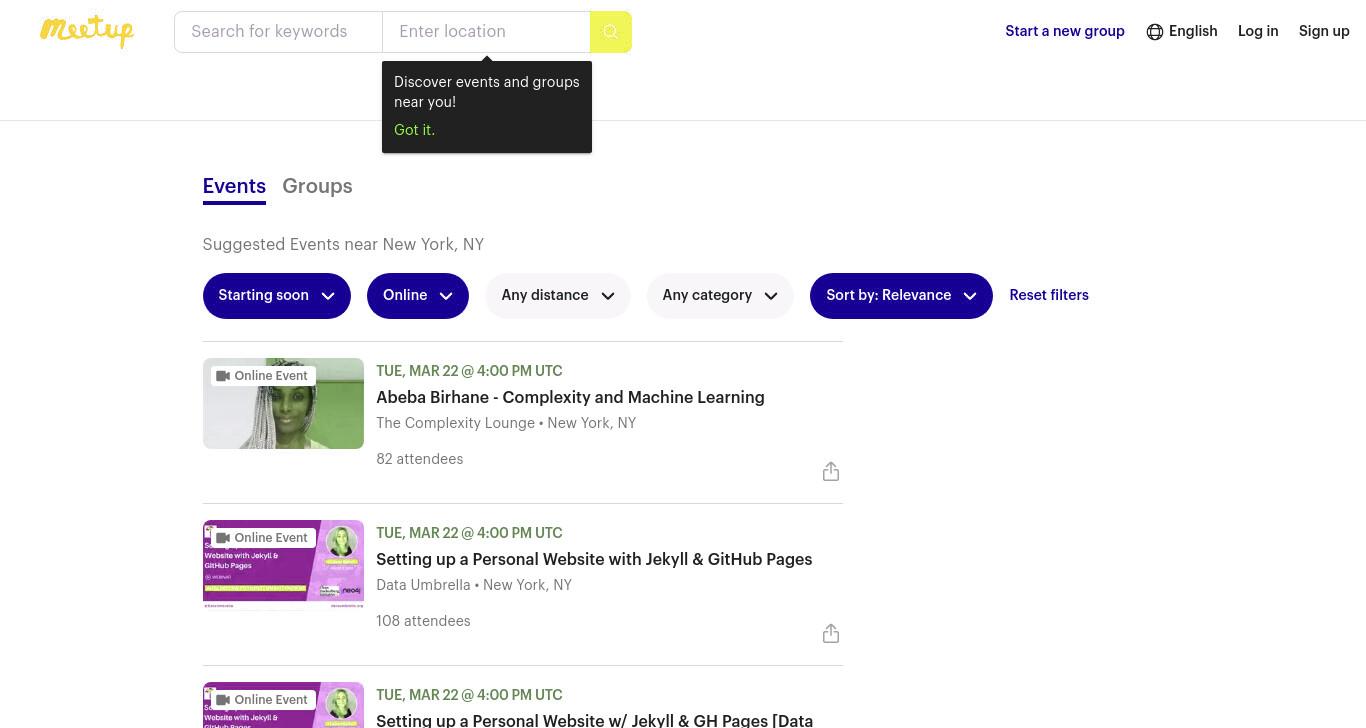Click the Enter location field
Viewport: 1366px width, 728px height.
coord(486,32)
